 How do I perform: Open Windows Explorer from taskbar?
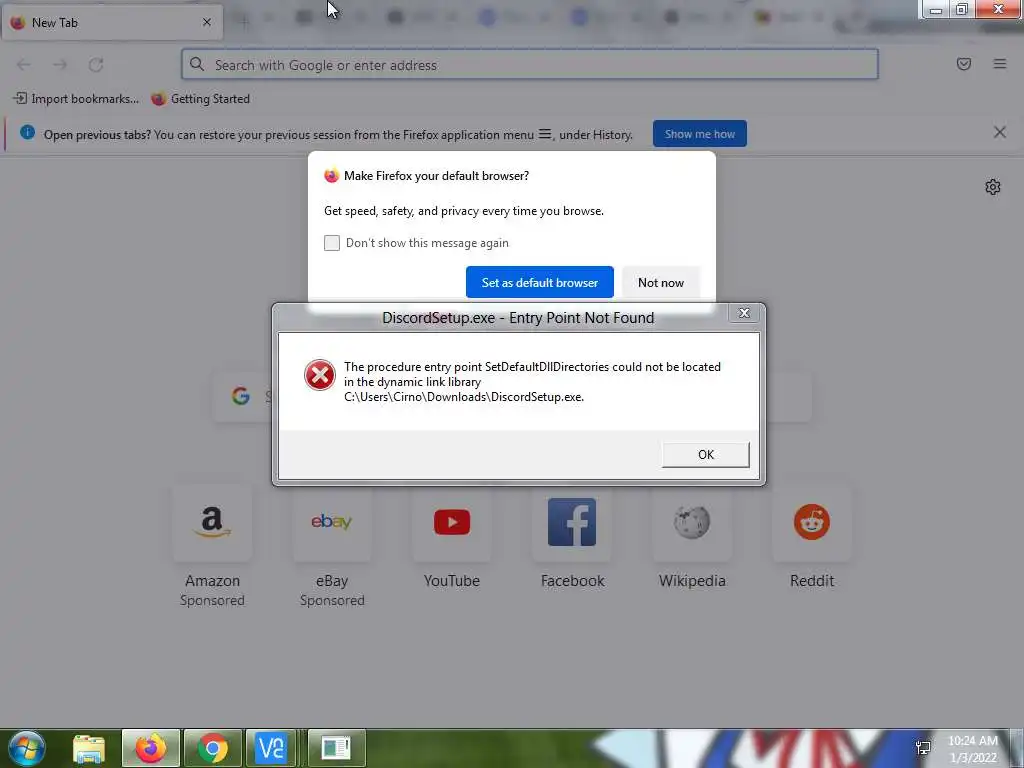[x=89, y=748]
